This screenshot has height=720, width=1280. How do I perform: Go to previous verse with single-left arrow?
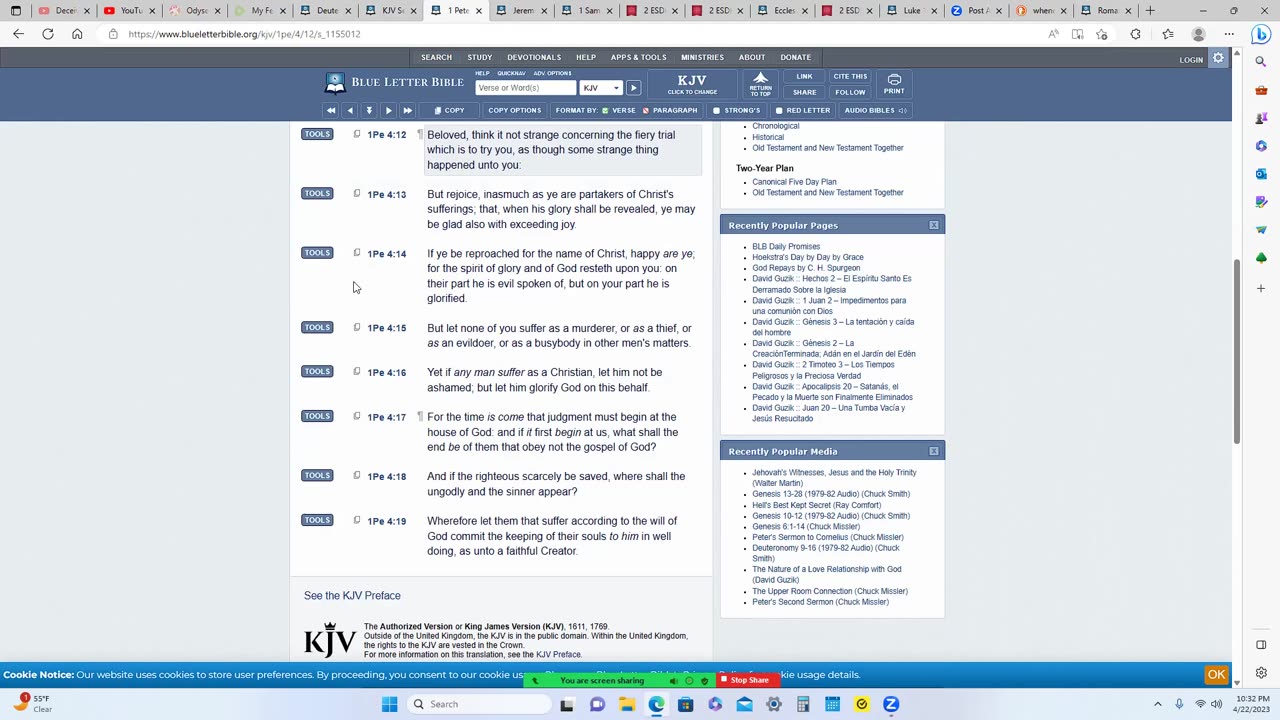[x=349, y=110]
